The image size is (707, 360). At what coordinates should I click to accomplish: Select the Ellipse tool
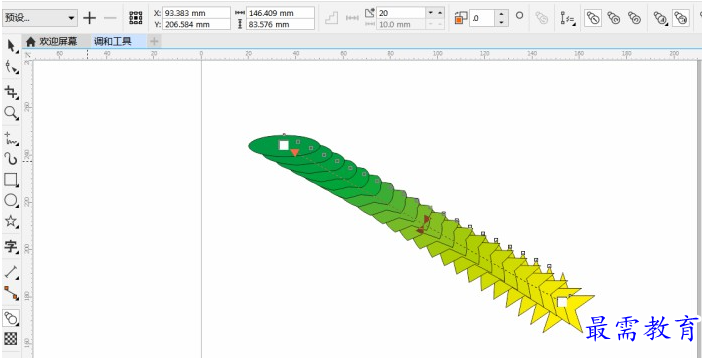[11, 200]
